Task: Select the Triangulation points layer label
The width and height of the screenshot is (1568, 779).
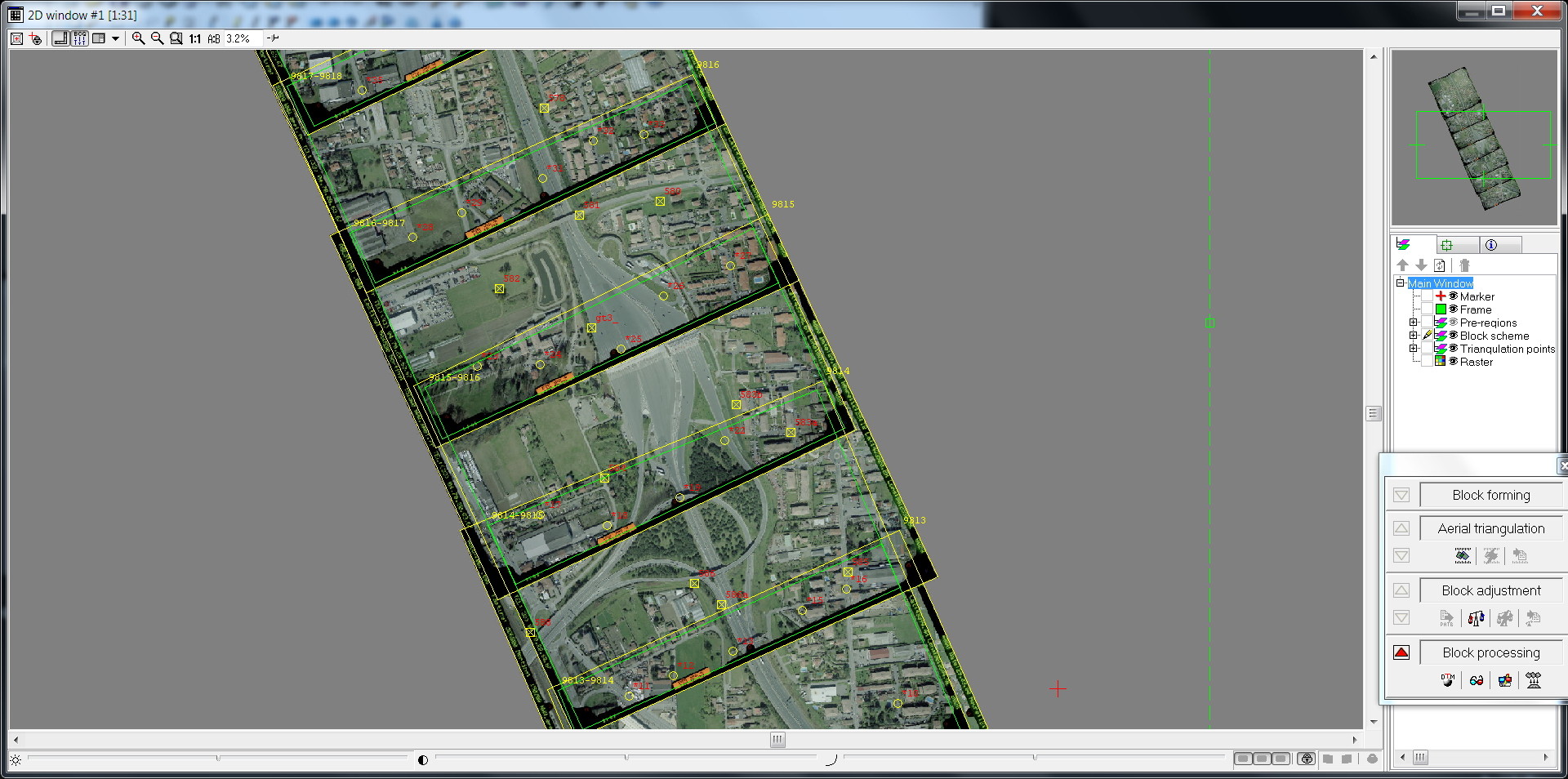Action: click(1508, 349)
